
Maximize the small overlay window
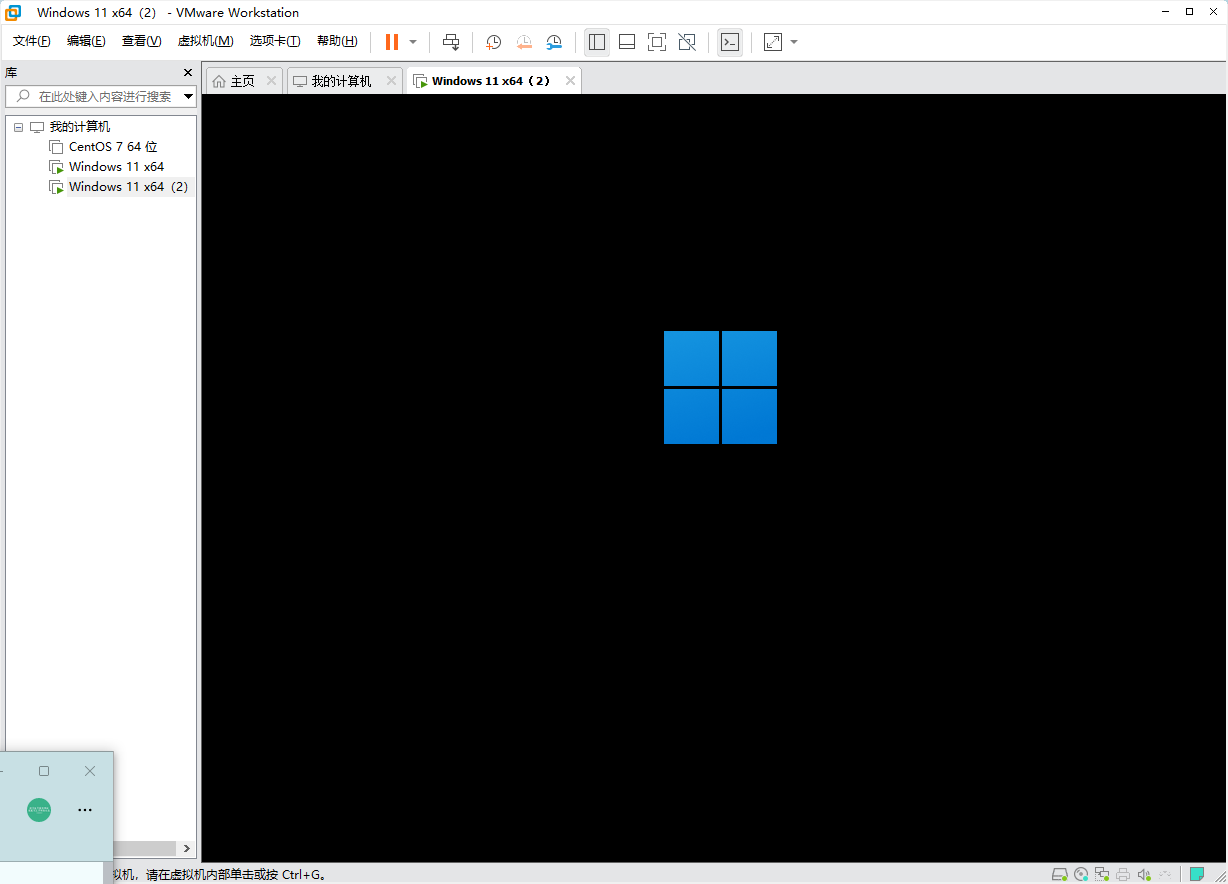click(44, 771)
